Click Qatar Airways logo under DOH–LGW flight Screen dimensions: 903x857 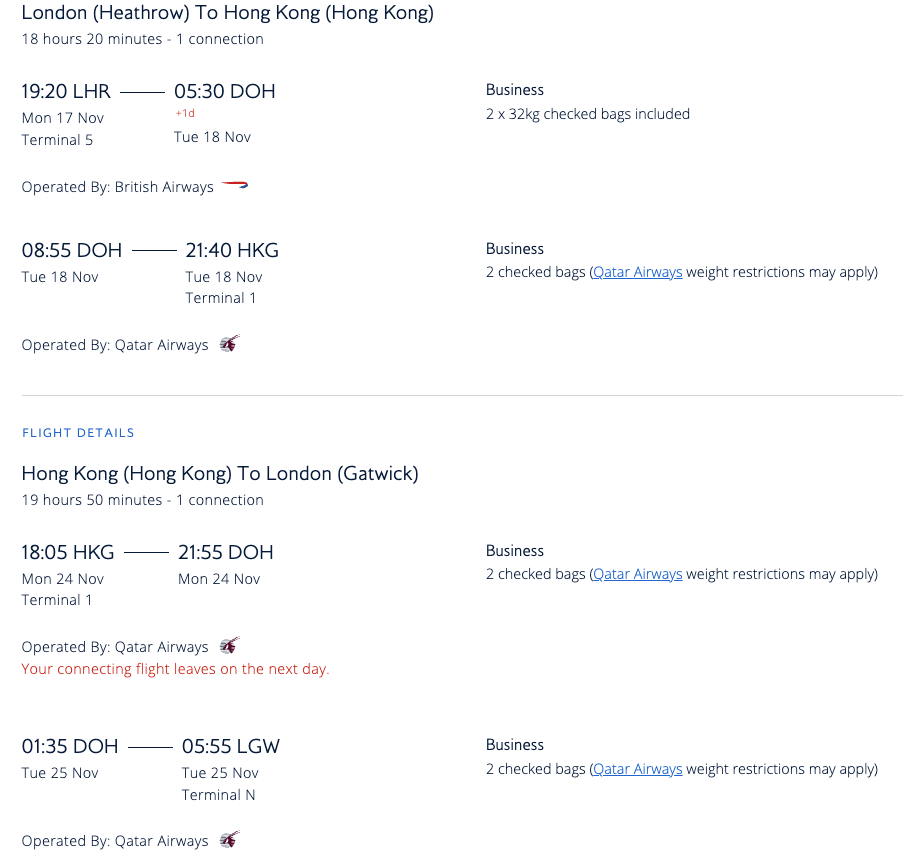pos(230,840)
